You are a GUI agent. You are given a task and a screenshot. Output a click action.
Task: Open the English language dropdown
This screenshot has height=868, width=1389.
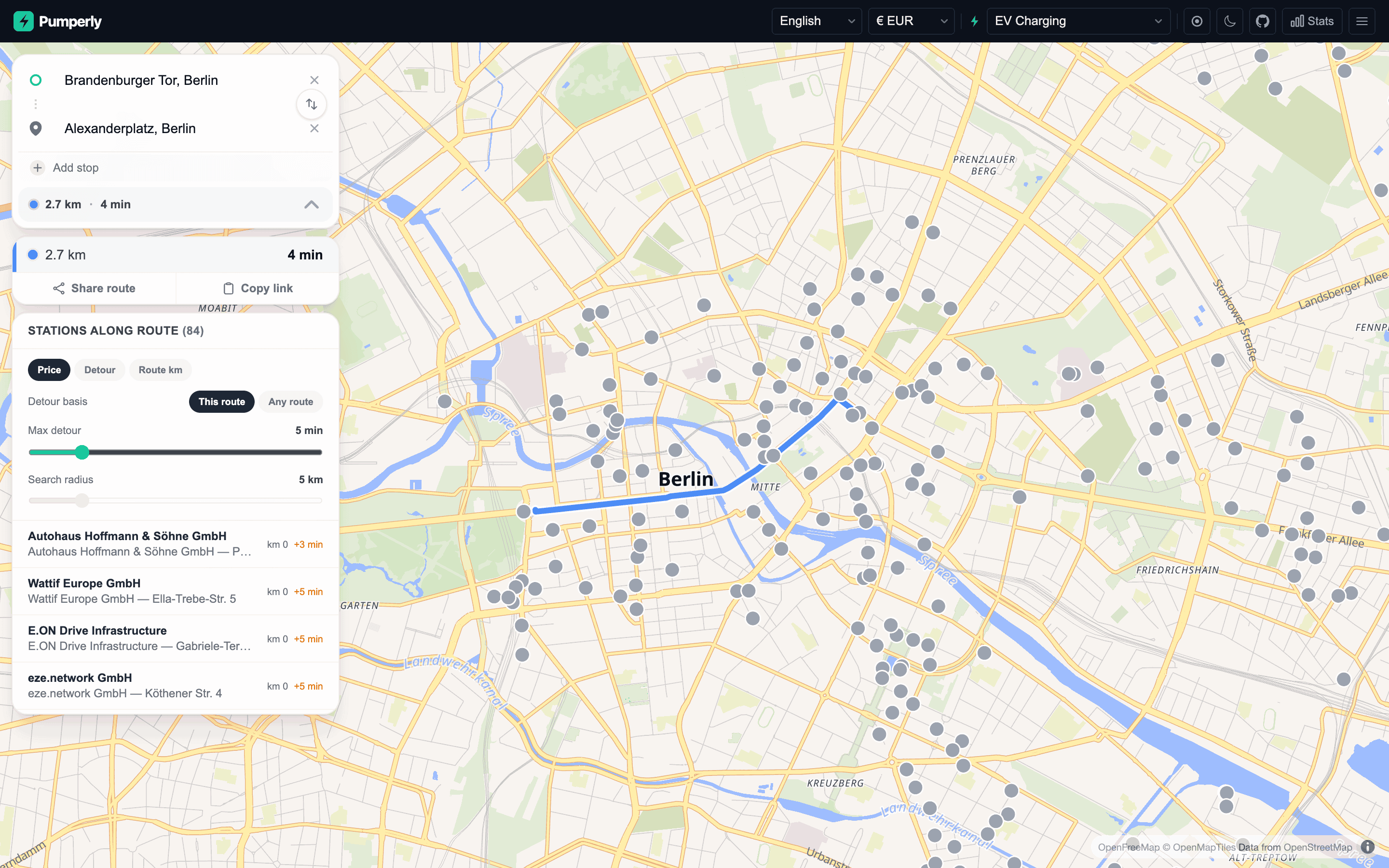pos(816,21)
